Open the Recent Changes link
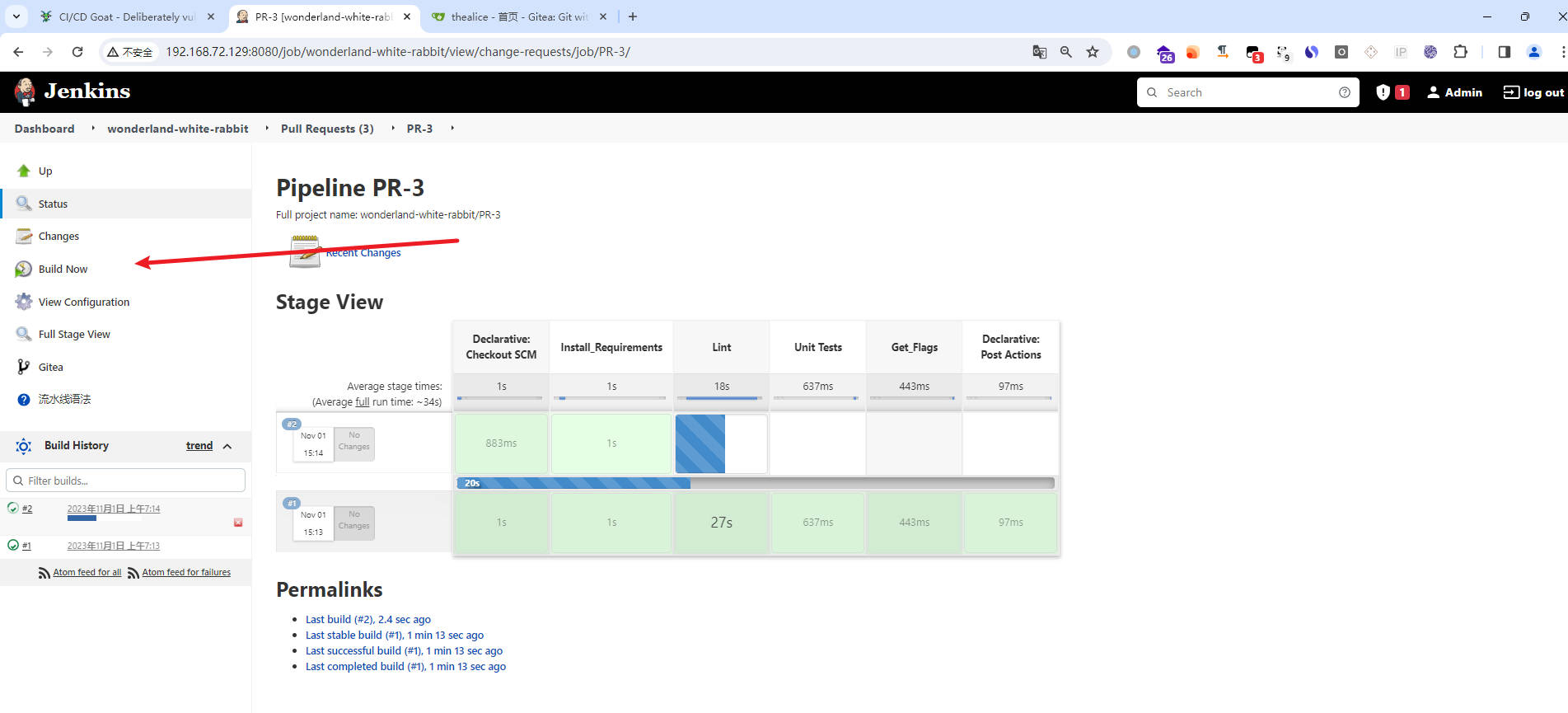The width and height of the screenshot is (1568, 713). coord(363,253)
